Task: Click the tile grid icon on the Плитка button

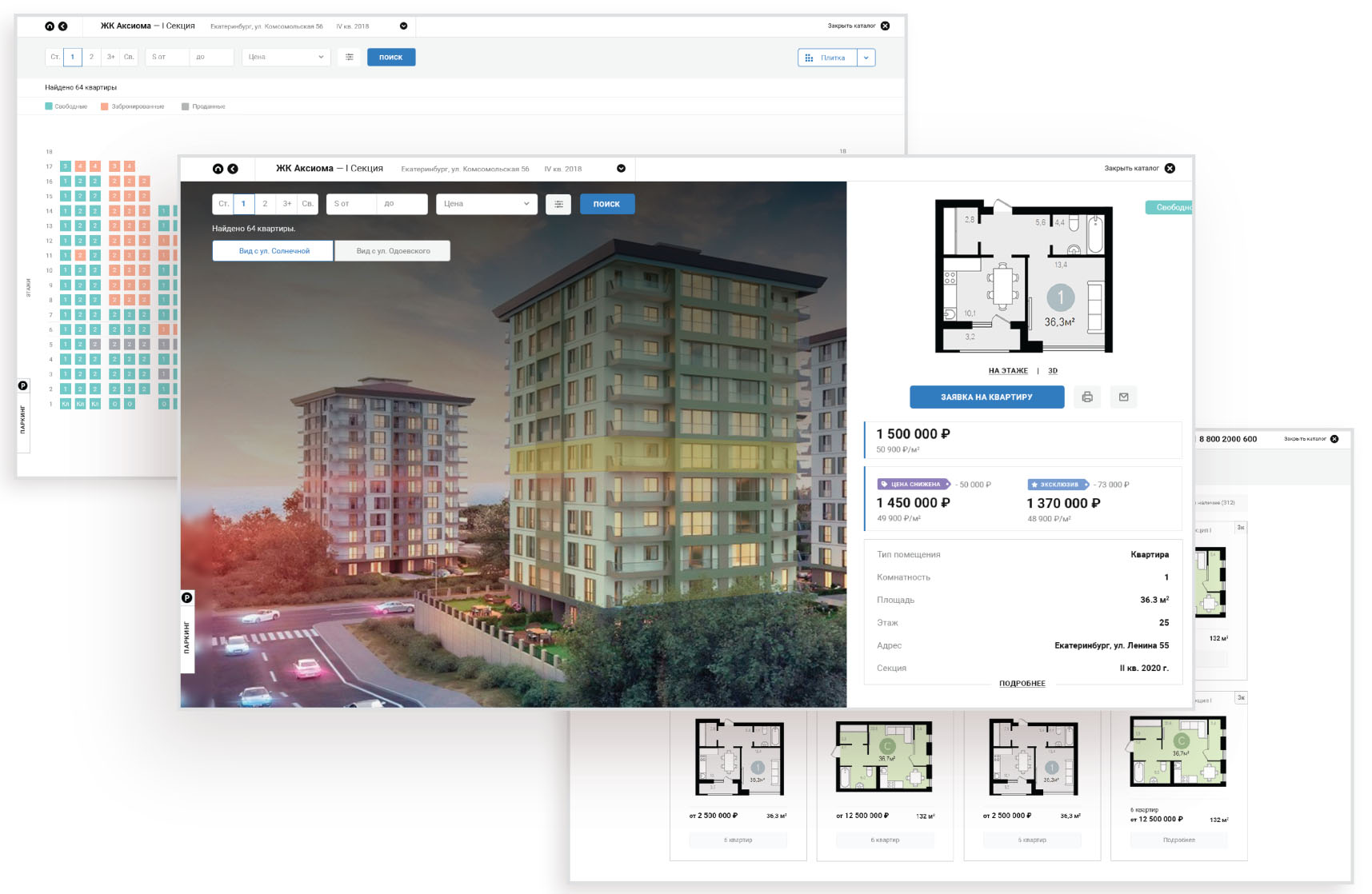Action: click(809, 58)
